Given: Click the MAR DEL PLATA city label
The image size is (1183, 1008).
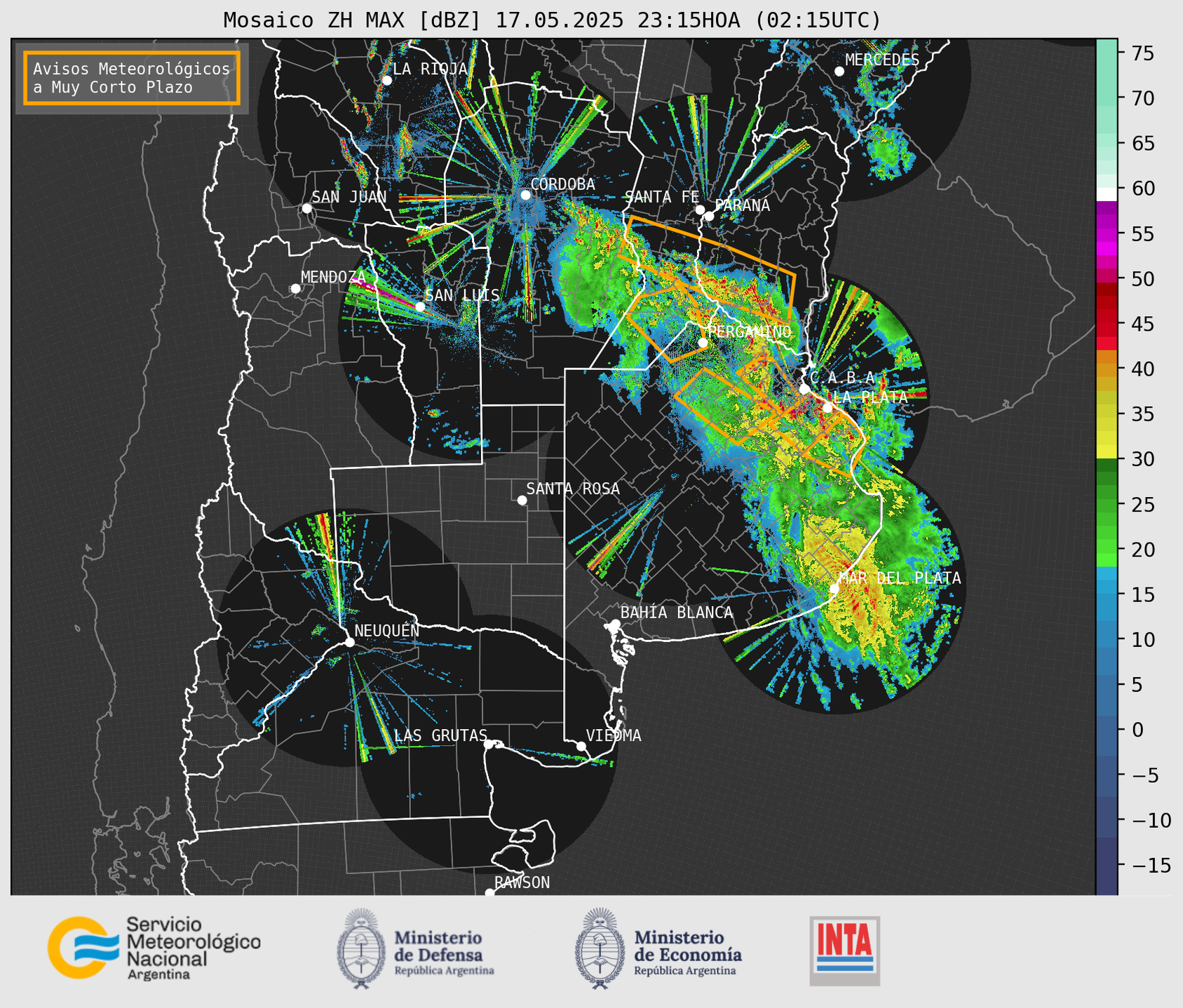Looking at the screenshot, I should coord(900,578).
